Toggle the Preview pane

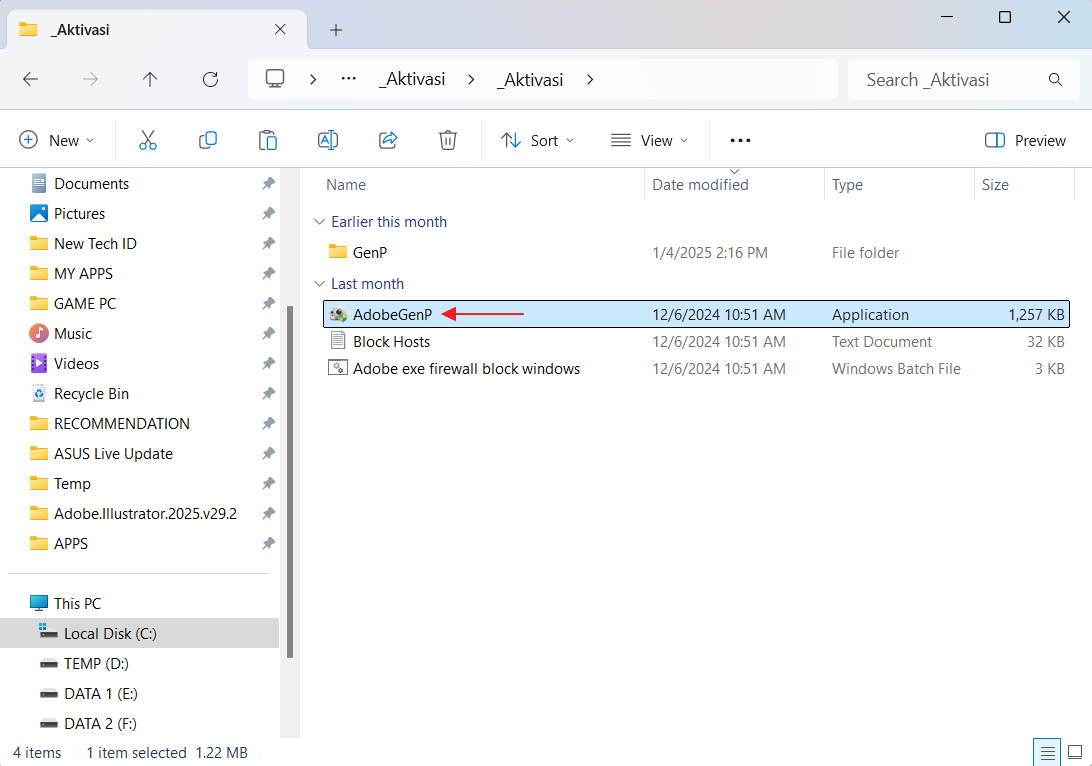point(1025,141)
